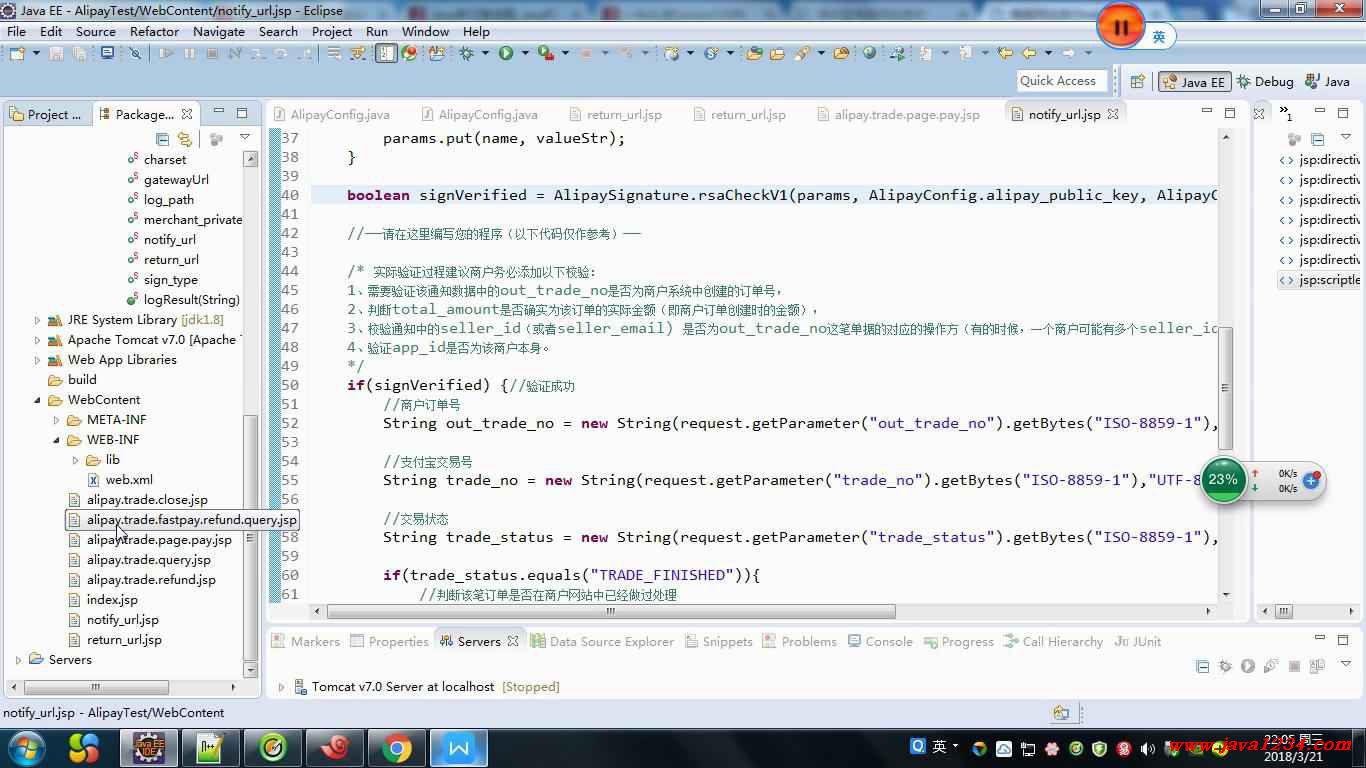Click the Open Perspective icon
Screen dimensions: 1366x768
(1137, 82)
